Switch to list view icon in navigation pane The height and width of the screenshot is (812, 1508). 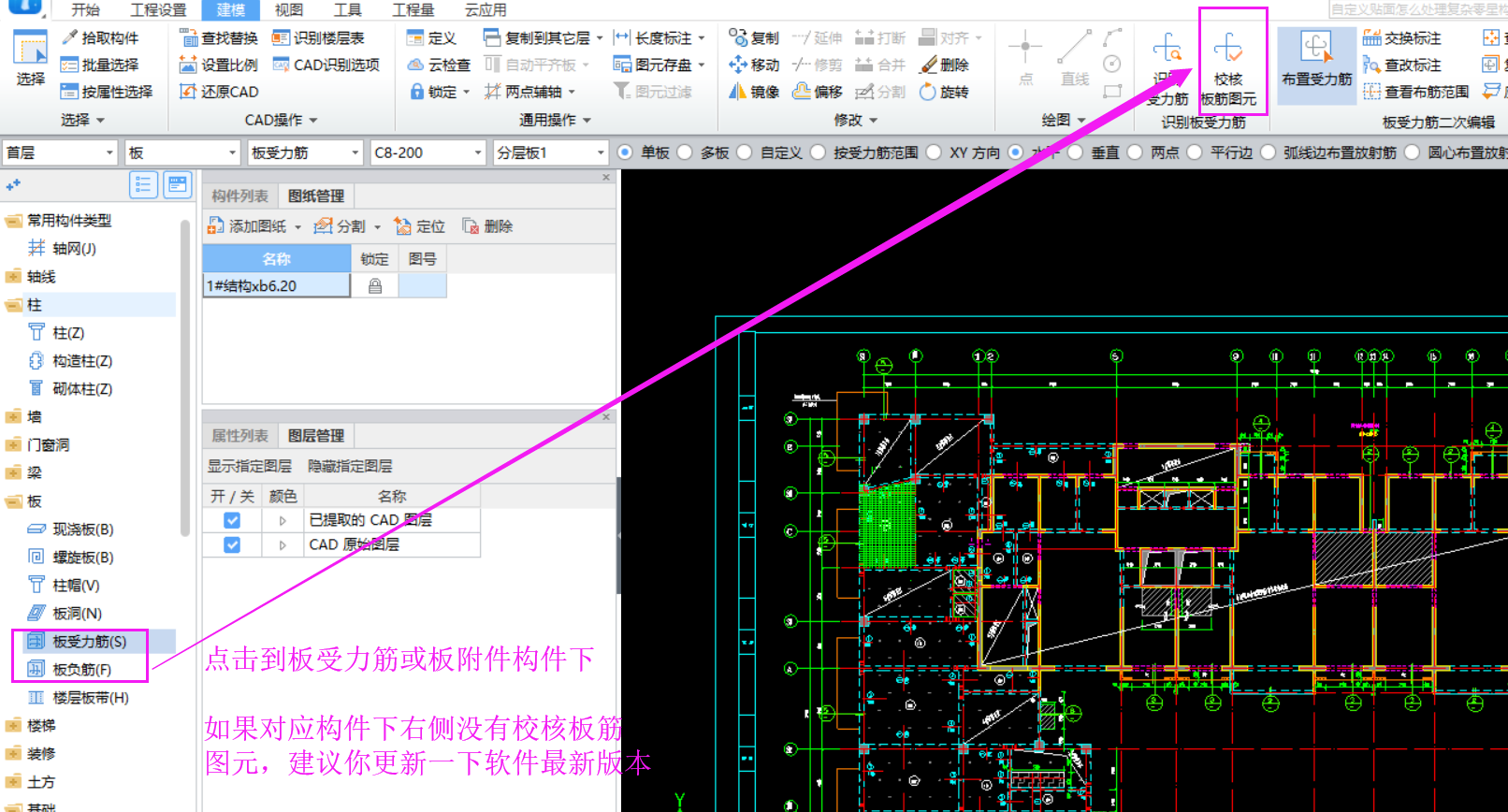(143, 184)
